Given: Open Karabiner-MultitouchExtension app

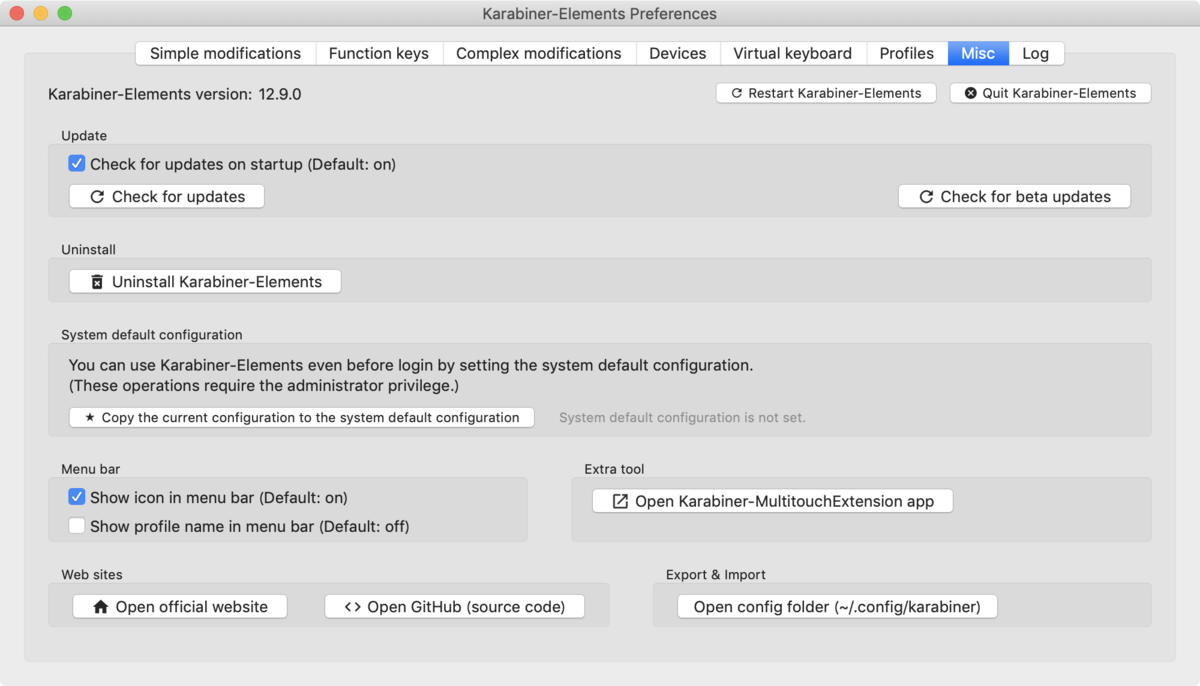Looking at the screenshot, I should [x=773, y=501].
